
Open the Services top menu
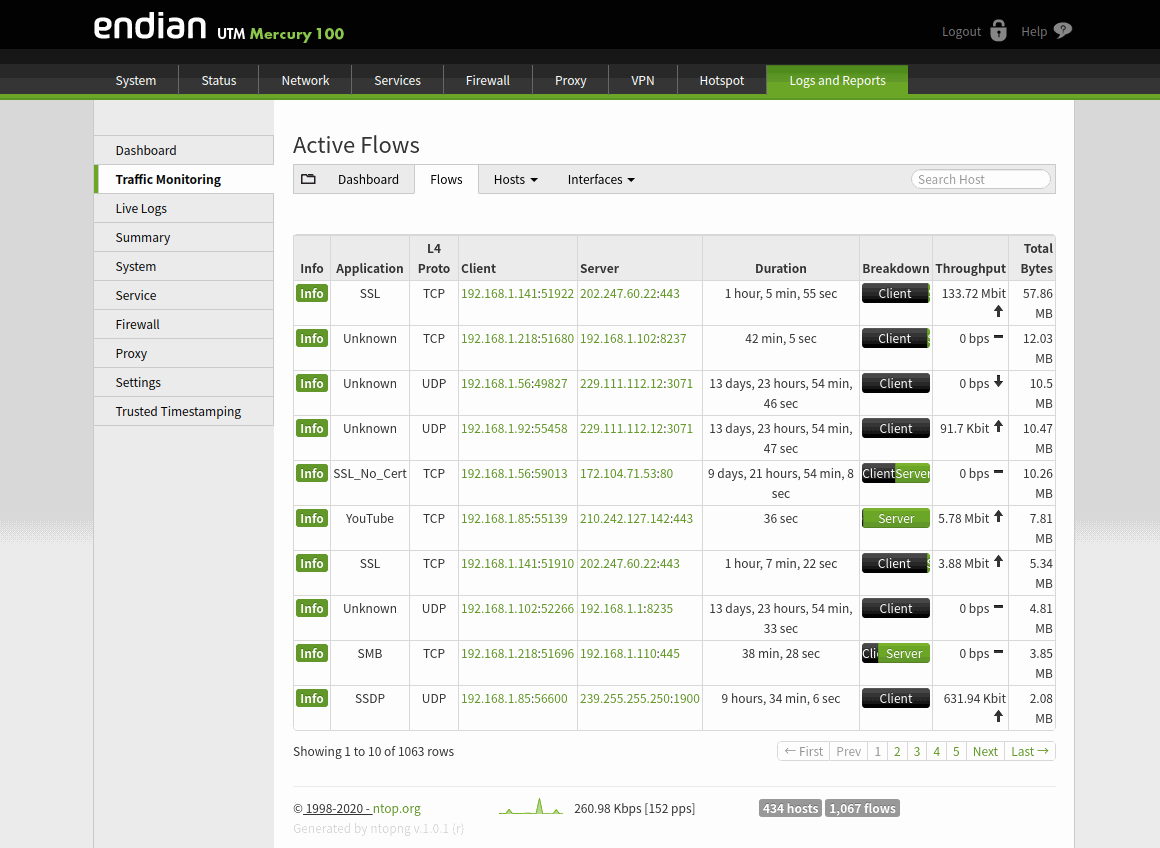tap(397, 81)
